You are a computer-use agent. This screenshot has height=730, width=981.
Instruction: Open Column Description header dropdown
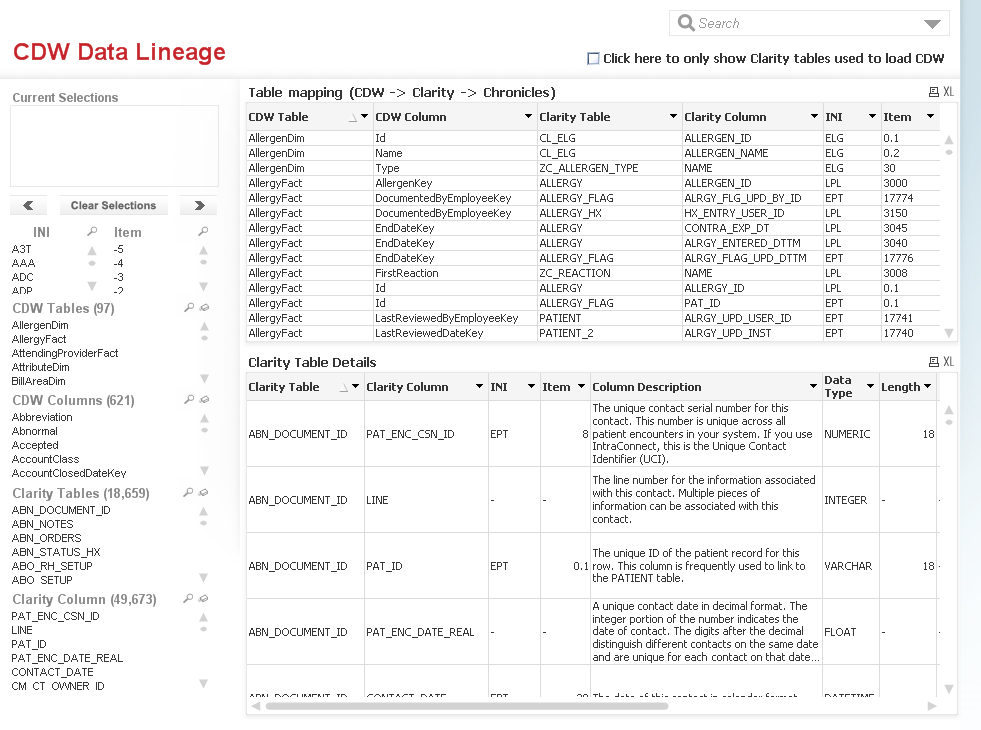click(x=813, y=387)
